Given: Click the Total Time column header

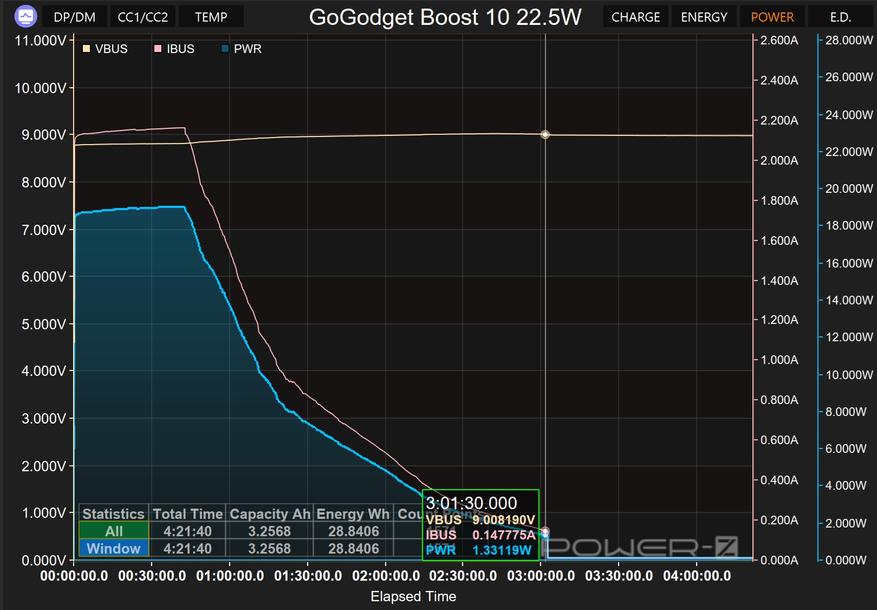Looking at the screenshot, I should 187,514.
